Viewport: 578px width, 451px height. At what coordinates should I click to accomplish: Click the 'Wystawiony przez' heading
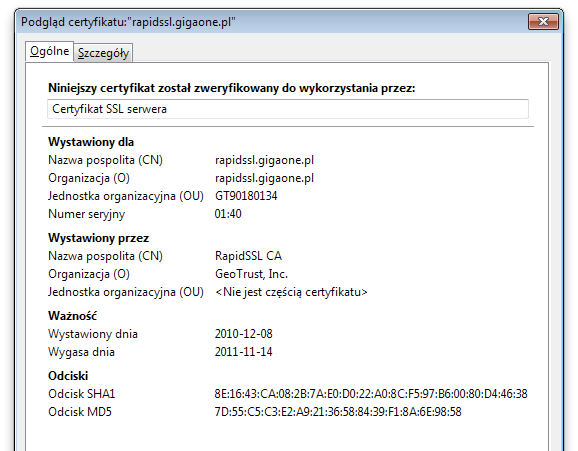(98, 238)
